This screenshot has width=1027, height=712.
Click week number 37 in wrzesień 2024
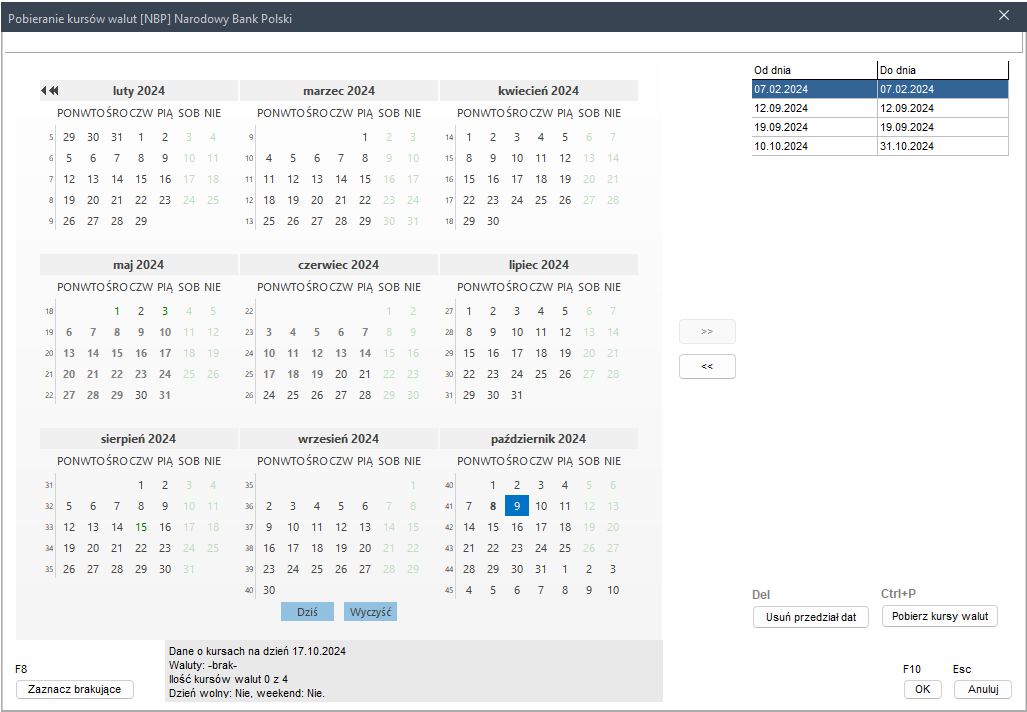tap(249, 527)
